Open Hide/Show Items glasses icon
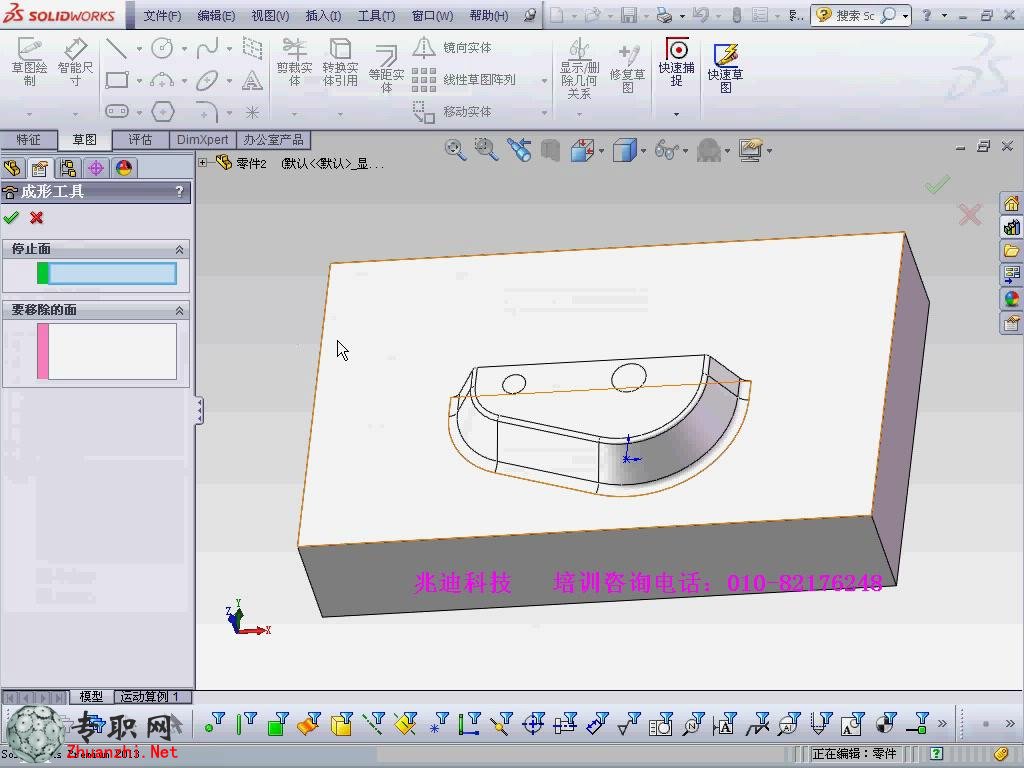 (x=666, y=150)
